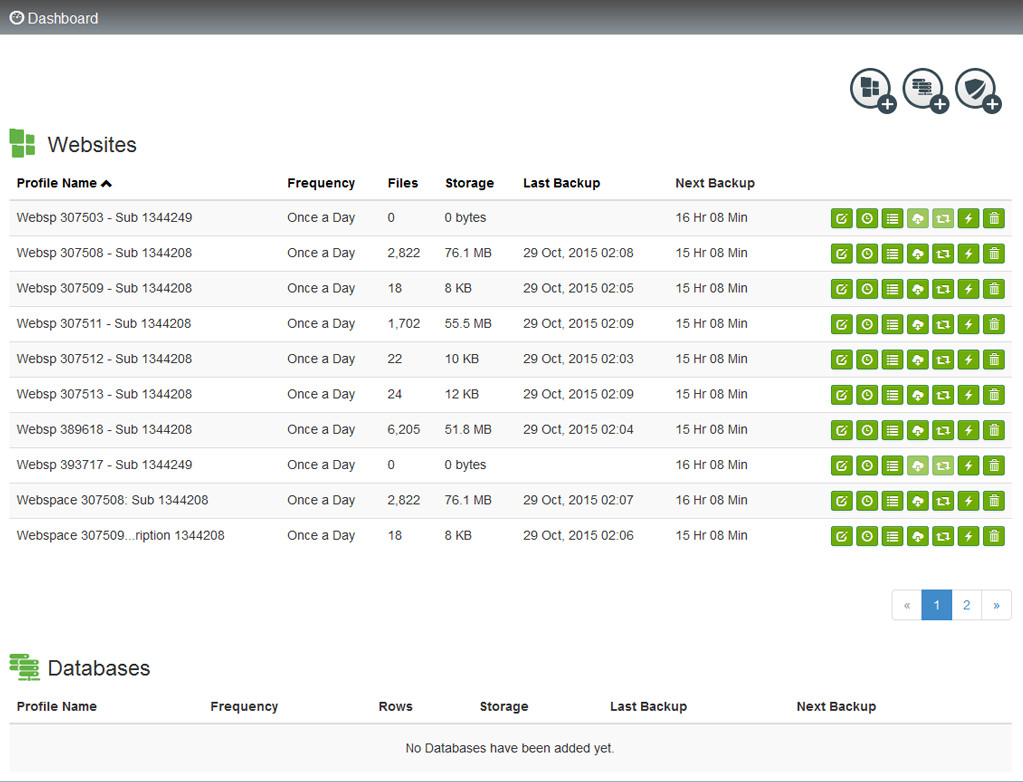Sort websites by Last Backup column
This screenshot has height=782, width=1023.
561,183
